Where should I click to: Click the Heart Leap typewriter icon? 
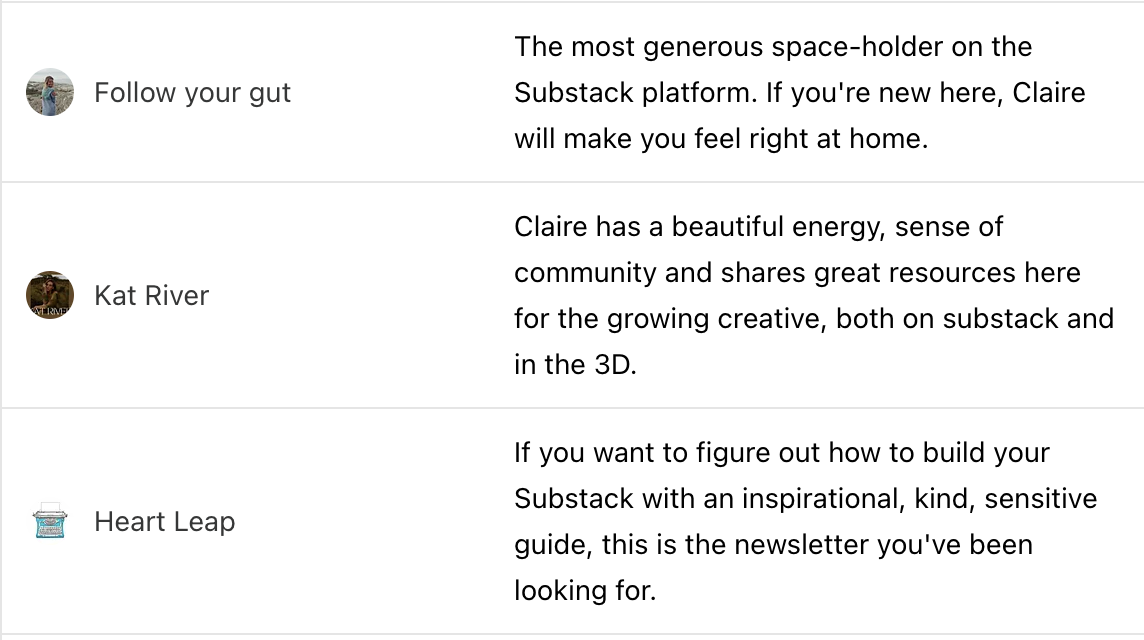point(50,522)
